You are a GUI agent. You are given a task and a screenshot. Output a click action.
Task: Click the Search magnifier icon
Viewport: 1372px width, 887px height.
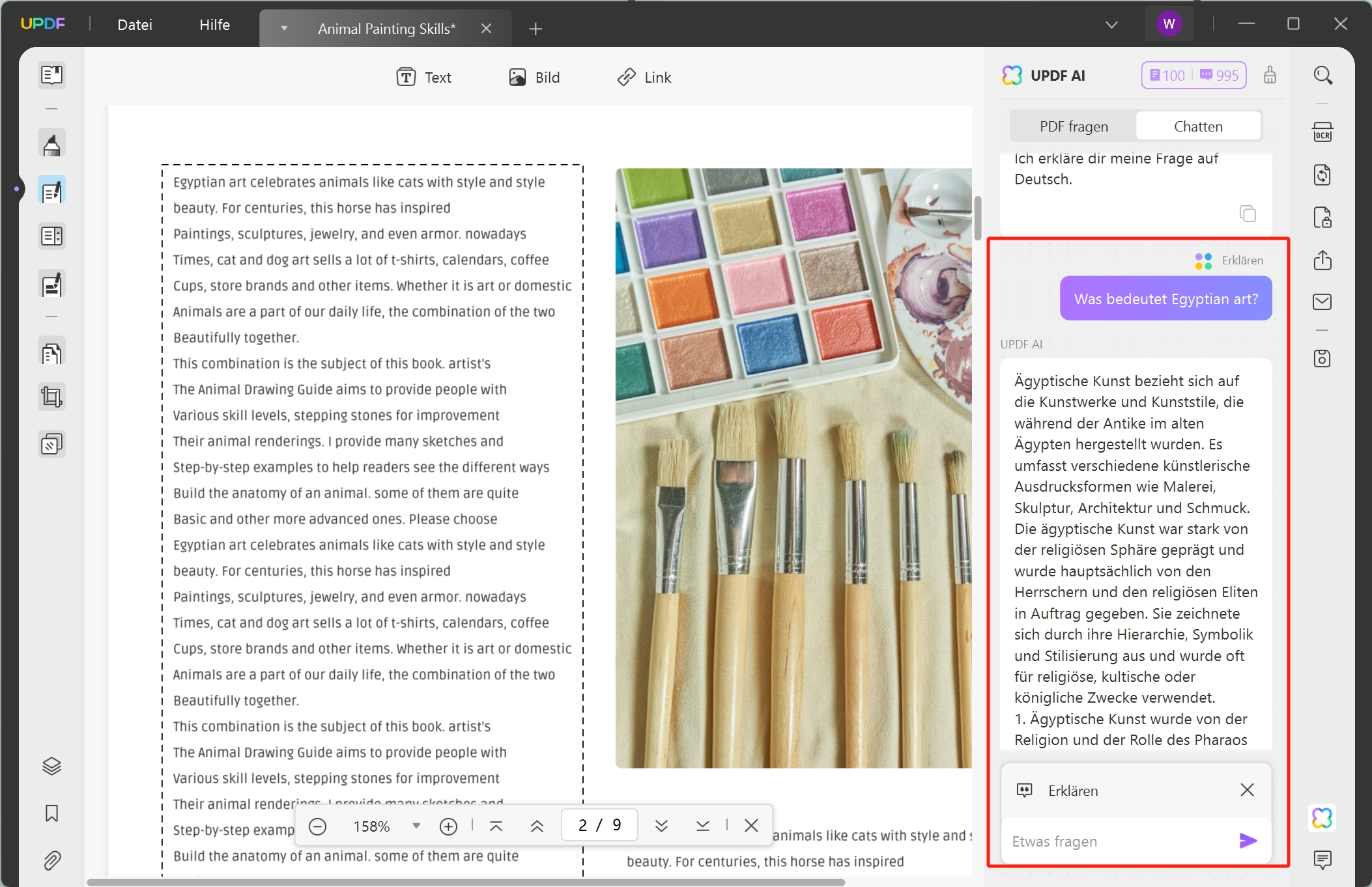pyautogui.click(x=1324, y=75)
